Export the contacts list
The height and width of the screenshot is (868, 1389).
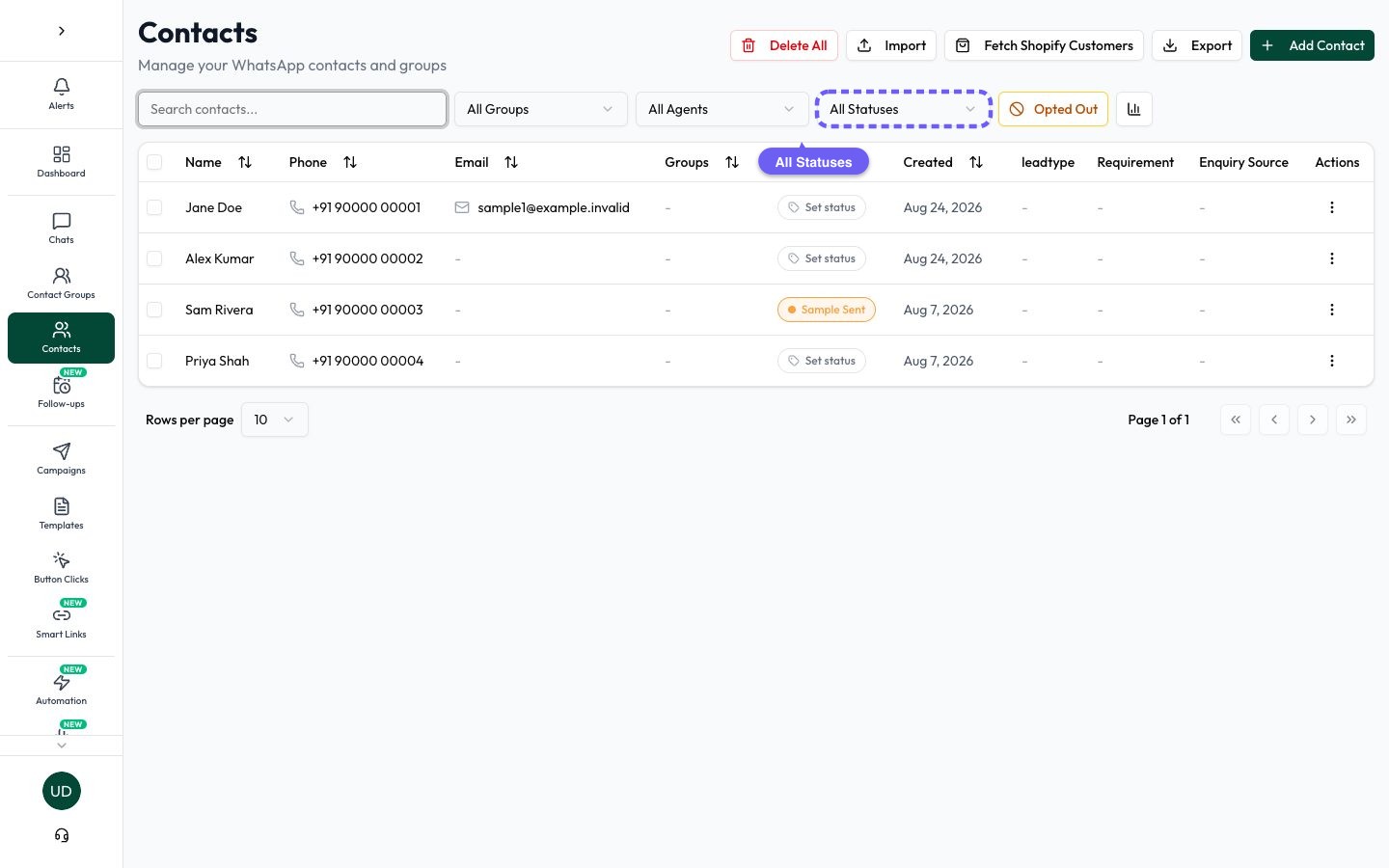(1197, 45)
